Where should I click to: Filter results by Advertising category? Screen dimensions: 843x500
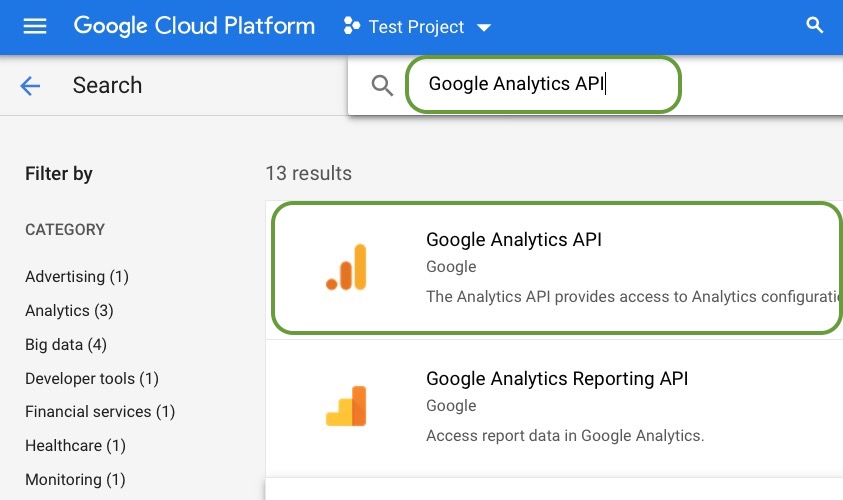click(77, 277)
